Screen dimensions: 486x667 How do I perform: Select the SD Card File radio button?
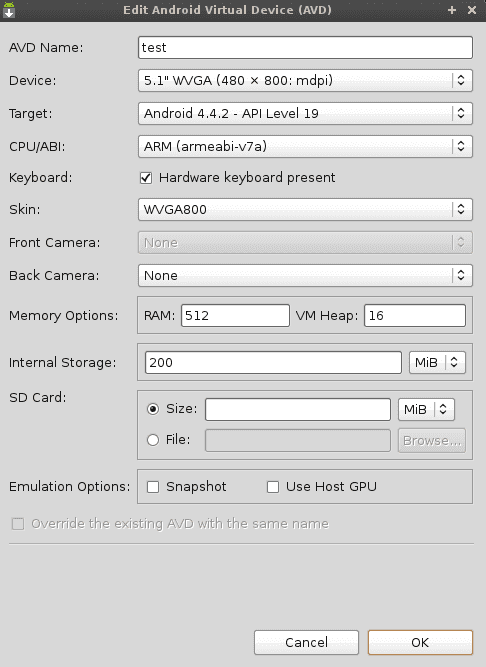153,440
